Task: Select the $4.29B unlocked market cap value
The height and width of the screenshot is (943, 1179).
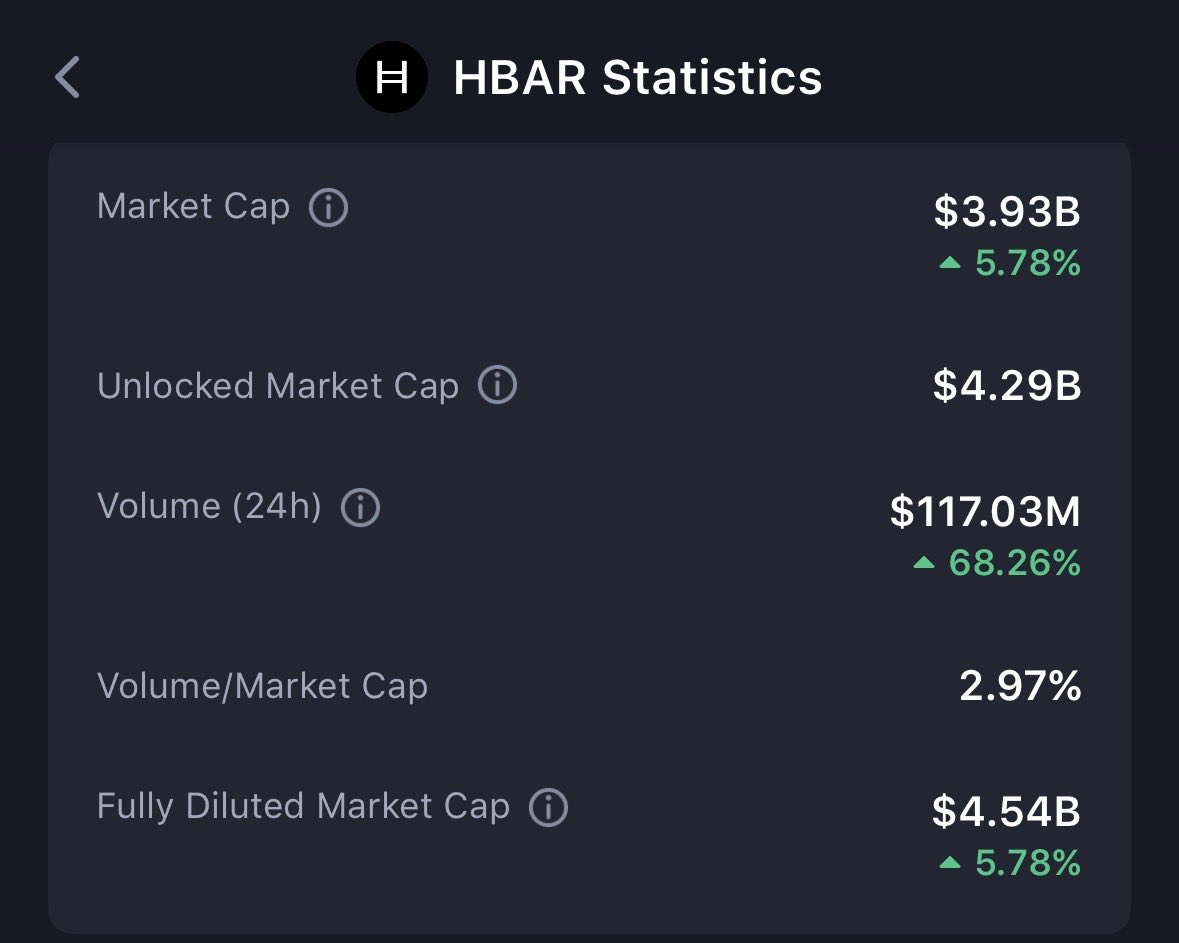Action: 1007,386
